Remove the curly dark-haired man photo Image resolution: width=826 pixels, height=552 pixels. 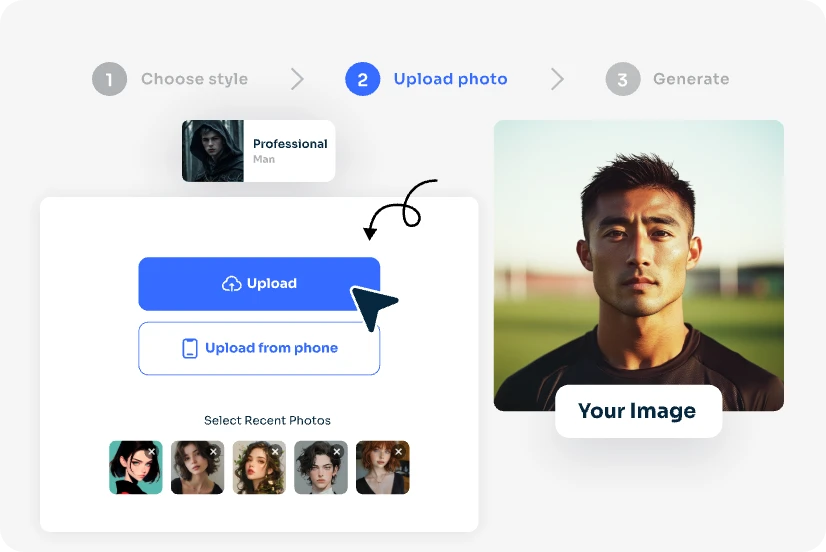pos(337,451)
